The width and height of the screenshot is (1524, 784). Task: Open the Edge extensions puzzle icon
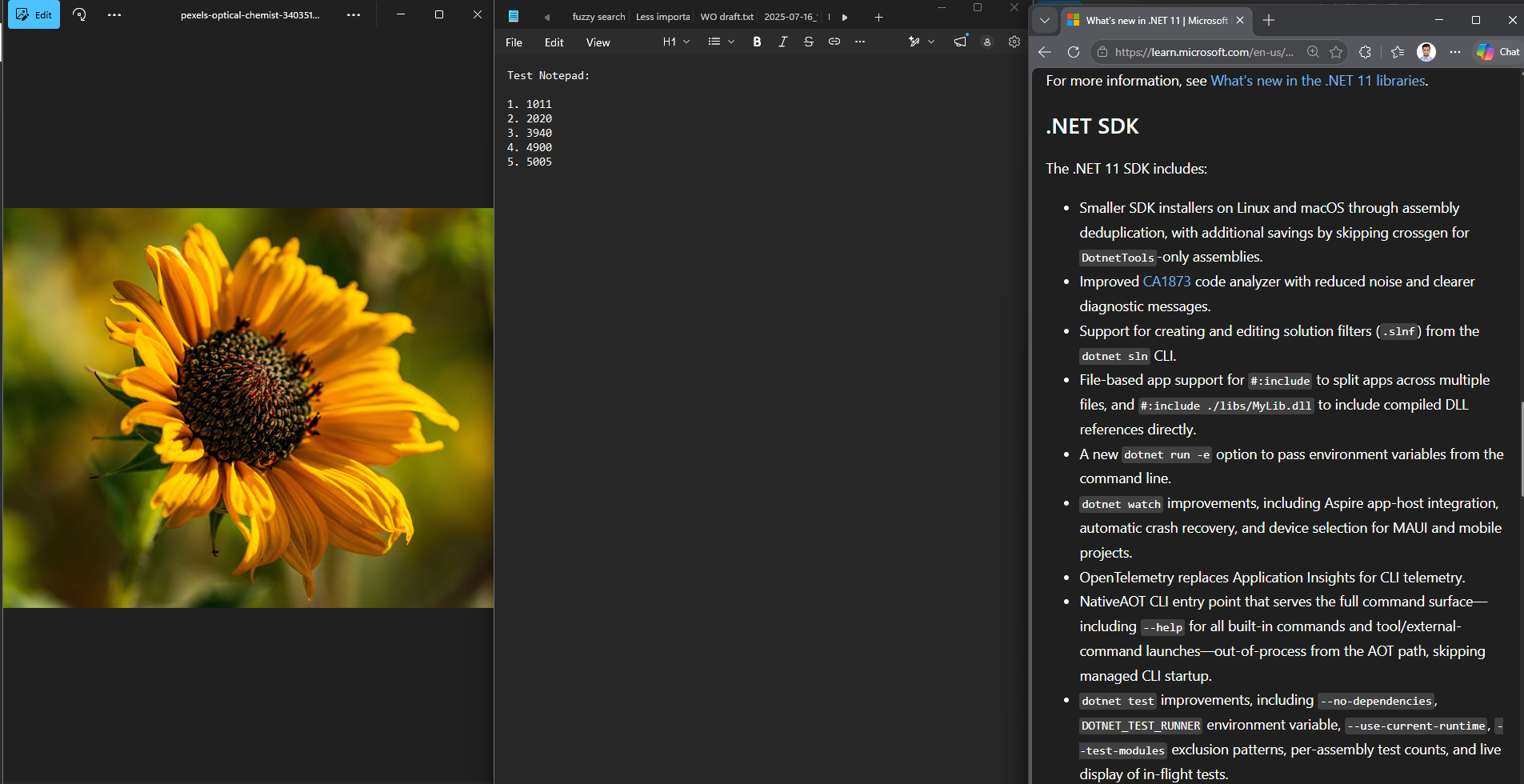pyautogui.click(x=1366, y=52)
